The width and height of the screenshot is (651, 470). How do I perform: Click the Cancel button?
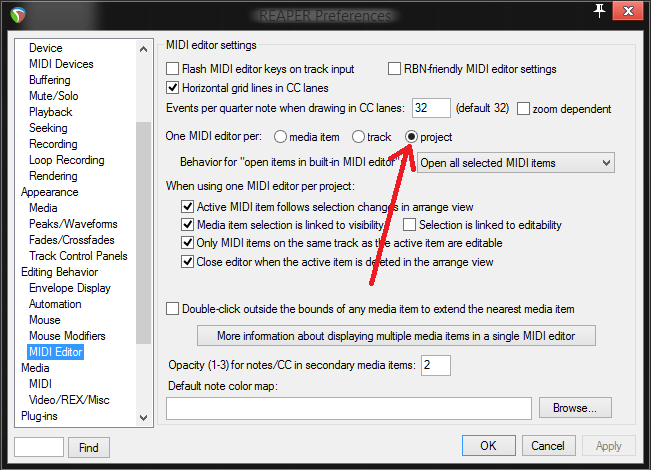click(548, 446)
